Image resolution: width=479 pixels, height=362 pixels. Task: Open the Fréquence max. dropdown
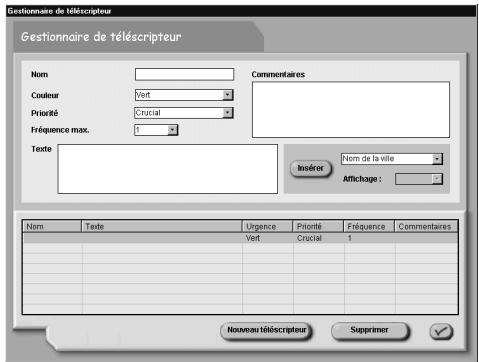tap(156, 130)
